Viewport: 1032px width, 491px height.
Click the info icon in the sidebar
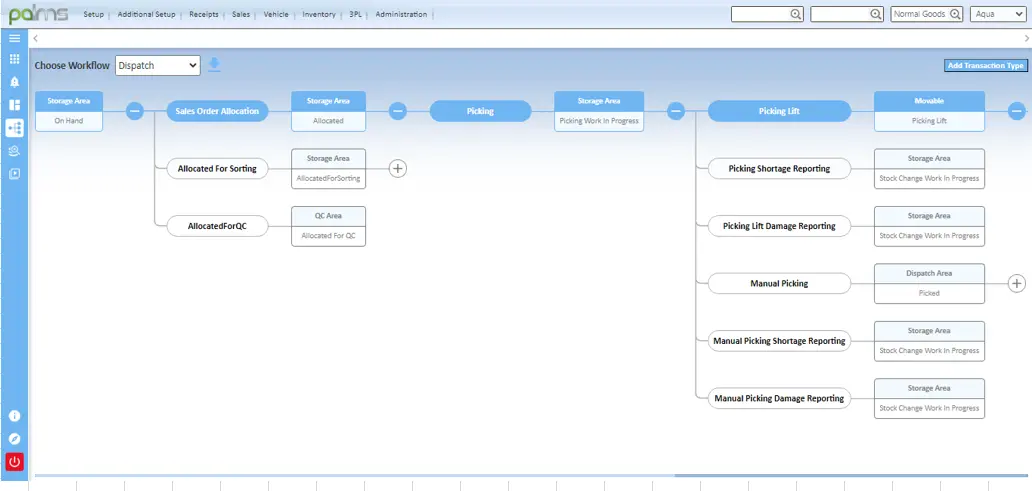point(14,415)
